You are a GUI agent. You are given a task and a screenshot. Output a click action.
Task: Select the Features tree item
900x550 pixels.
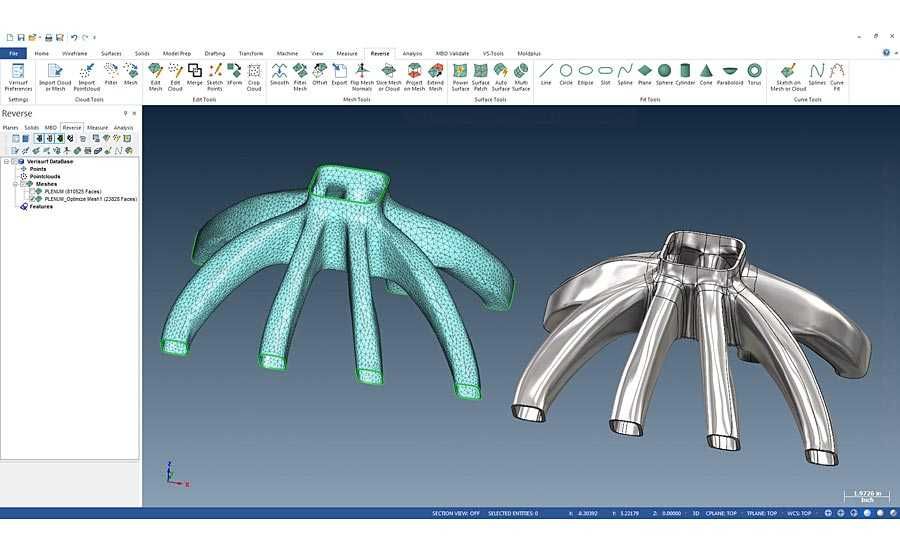tap(41, 206)
